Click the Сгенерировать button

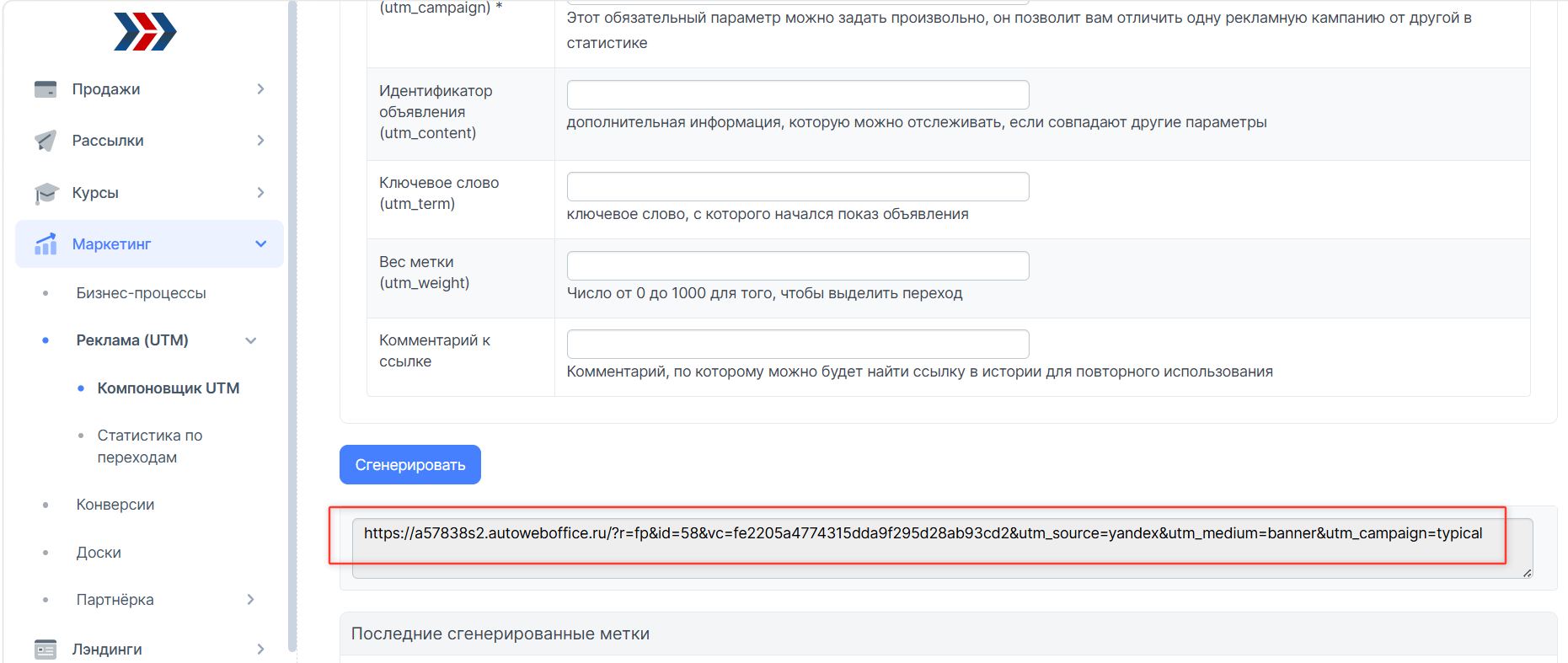tap(410, 465)
